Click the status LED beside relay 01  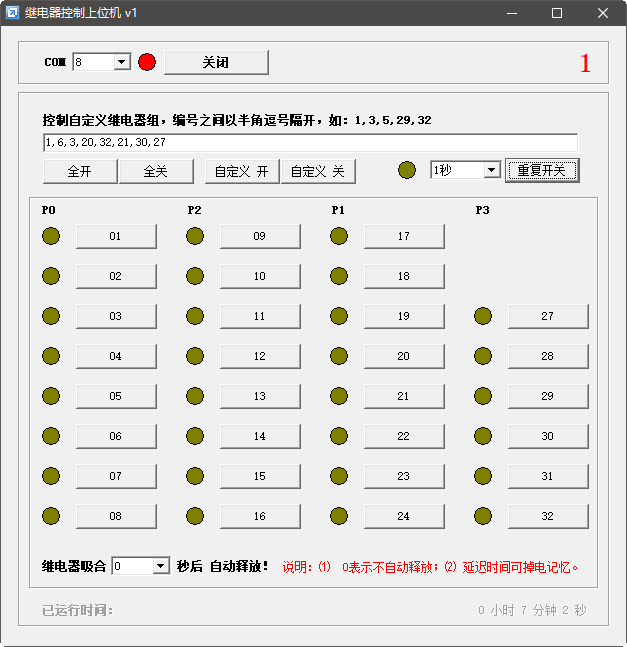click(x=51, y=236)
